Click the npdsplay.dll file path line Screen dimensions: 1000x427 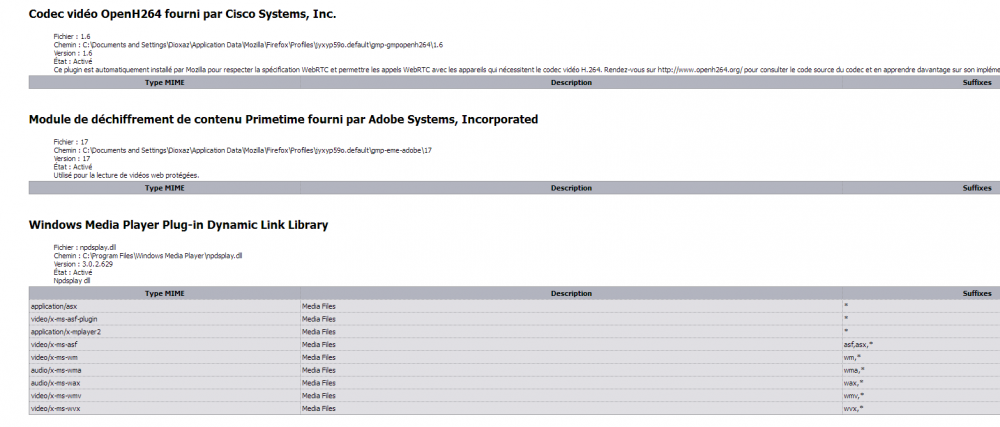point(148,255)
